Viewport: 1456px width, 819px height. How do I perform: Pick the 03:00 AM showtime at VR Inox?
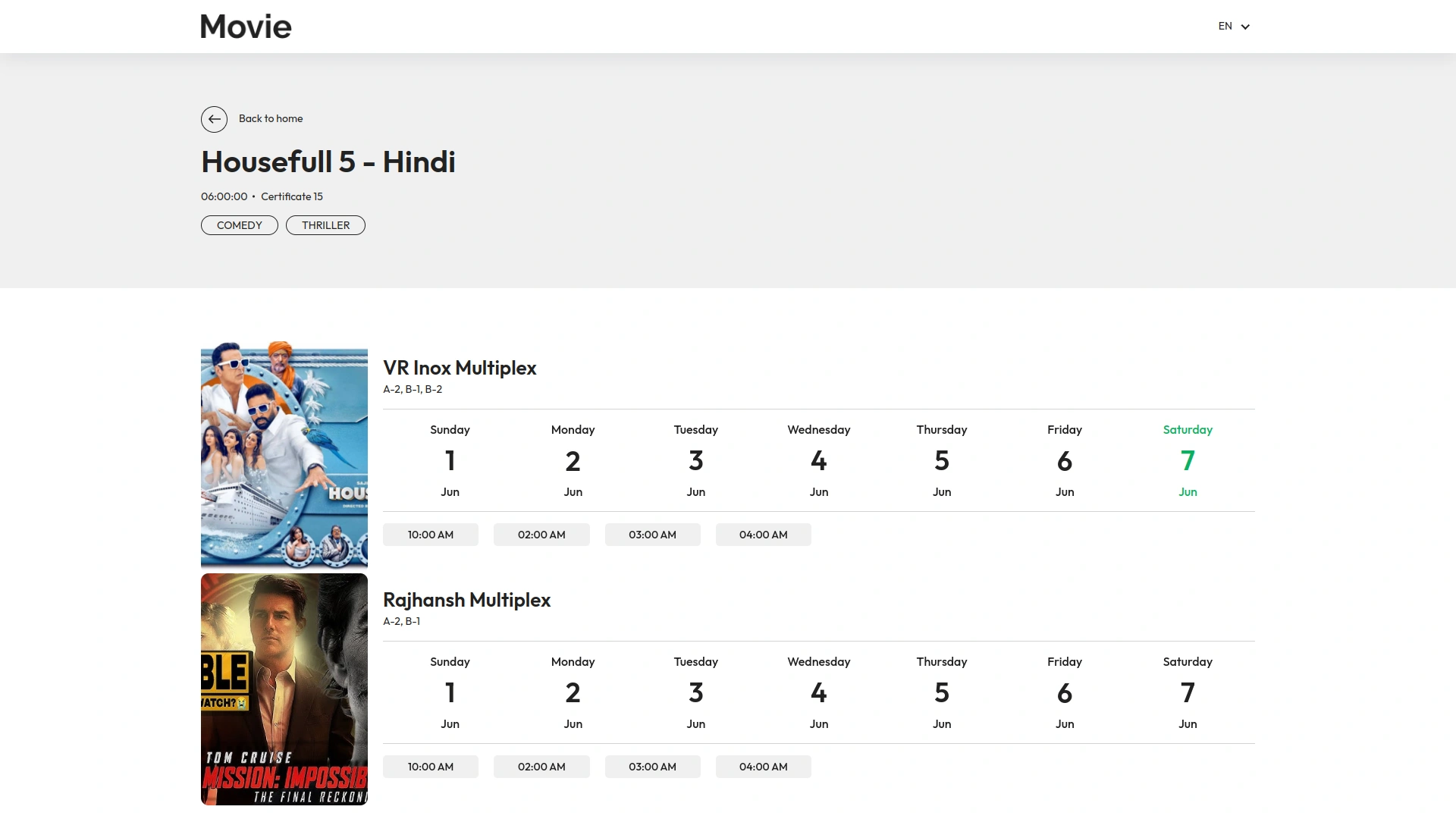point(652,535)
